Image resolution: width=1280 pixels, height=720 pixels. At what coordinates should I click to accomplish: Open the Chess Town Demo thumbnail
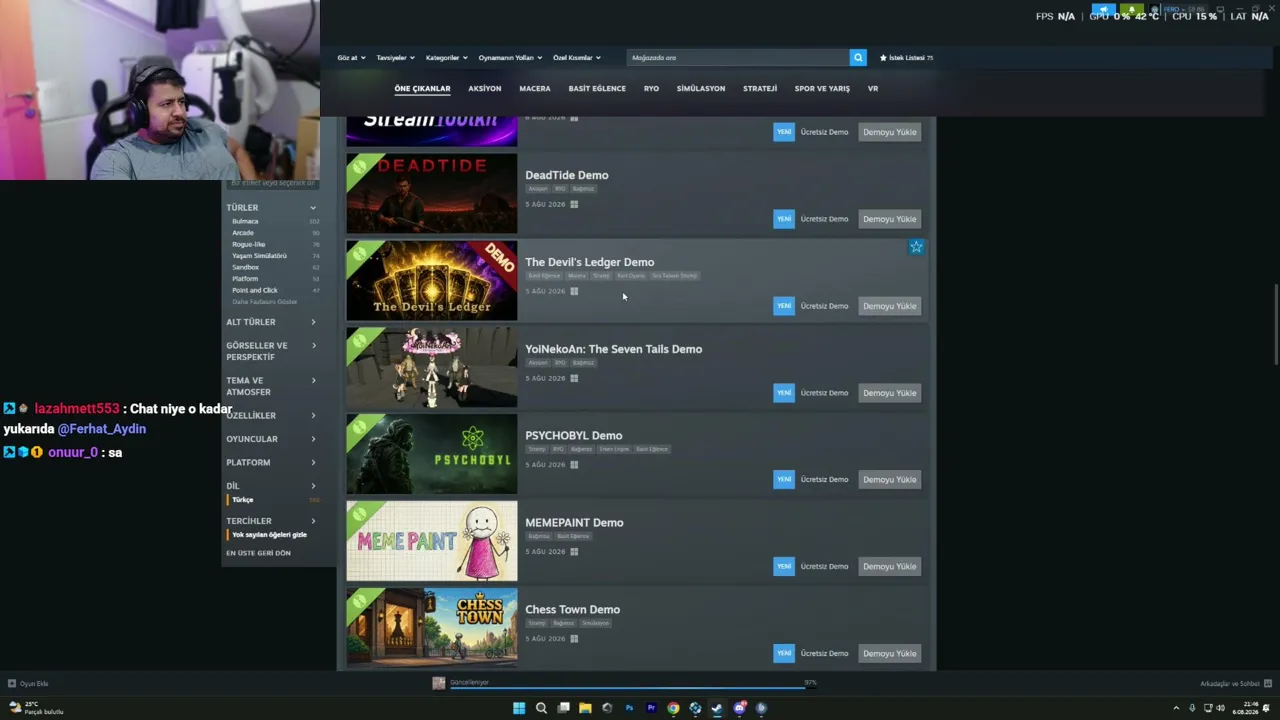[x=432, y=628]
